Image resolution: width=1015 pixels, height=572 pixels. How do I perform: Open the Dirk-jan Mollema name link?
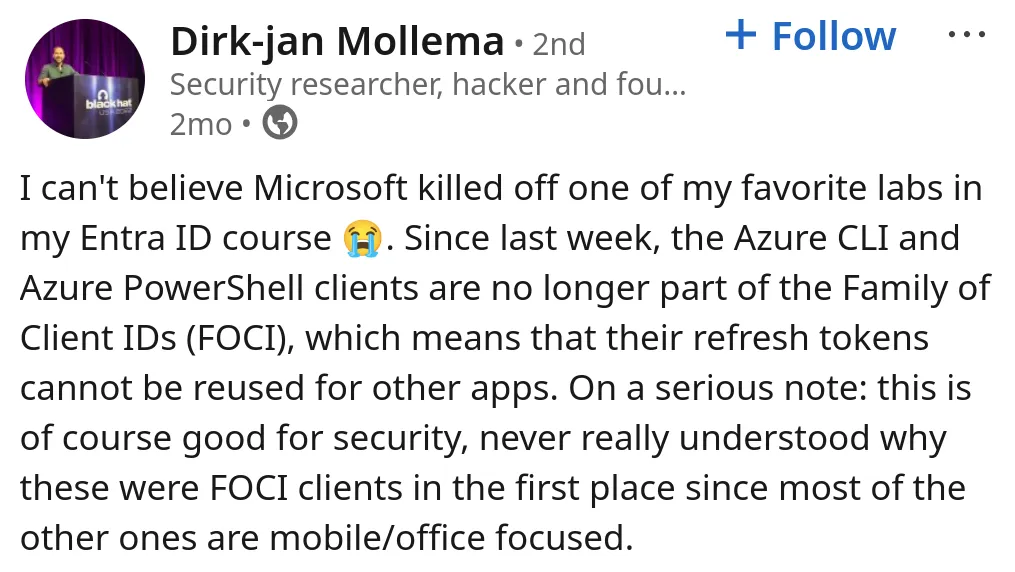(x=337, y=42)
